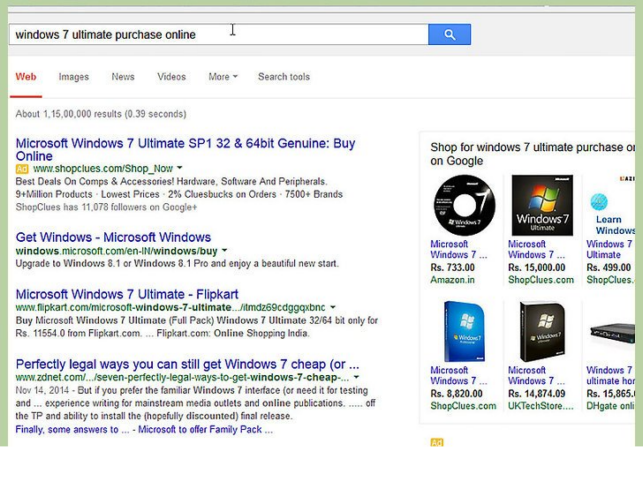Viewport: 643px width, 482px height.
Task: Expand arrow next to windows.microsoft.com URL
Action: tap(224, 250)
